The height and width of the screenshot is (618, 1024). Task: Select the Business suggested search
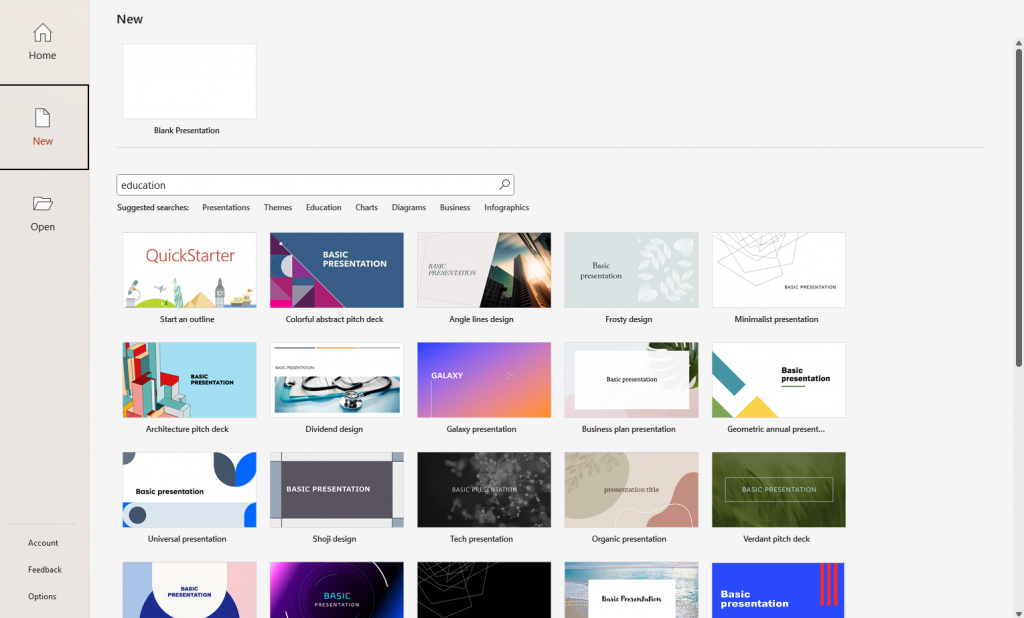(455, 208)
